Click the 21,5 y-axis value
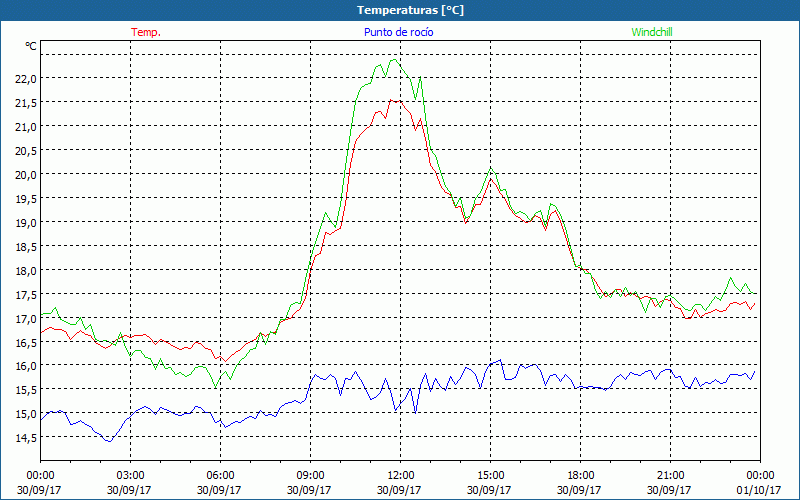The width and height of the screenshot is (800, 500). [x=26, y=103]
